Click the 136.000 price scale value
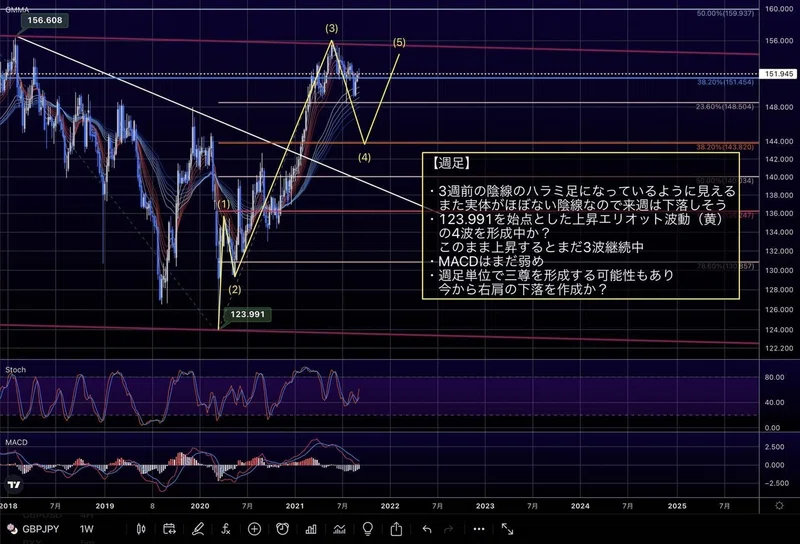Screen dimensions: 800x544 tap(779, 213)
